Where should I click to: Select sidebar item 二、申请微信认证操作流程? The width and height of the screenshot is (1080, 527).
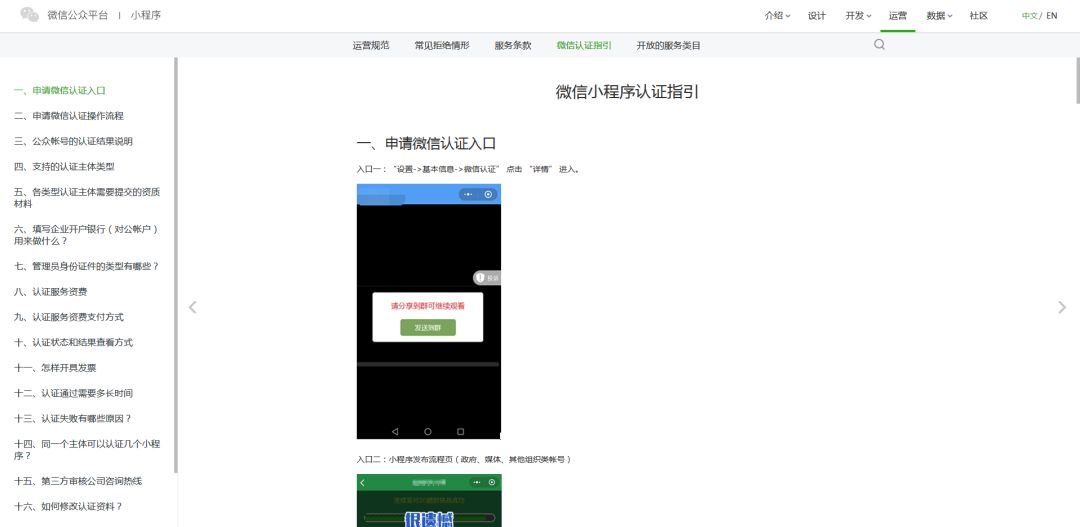click(69, 116)
